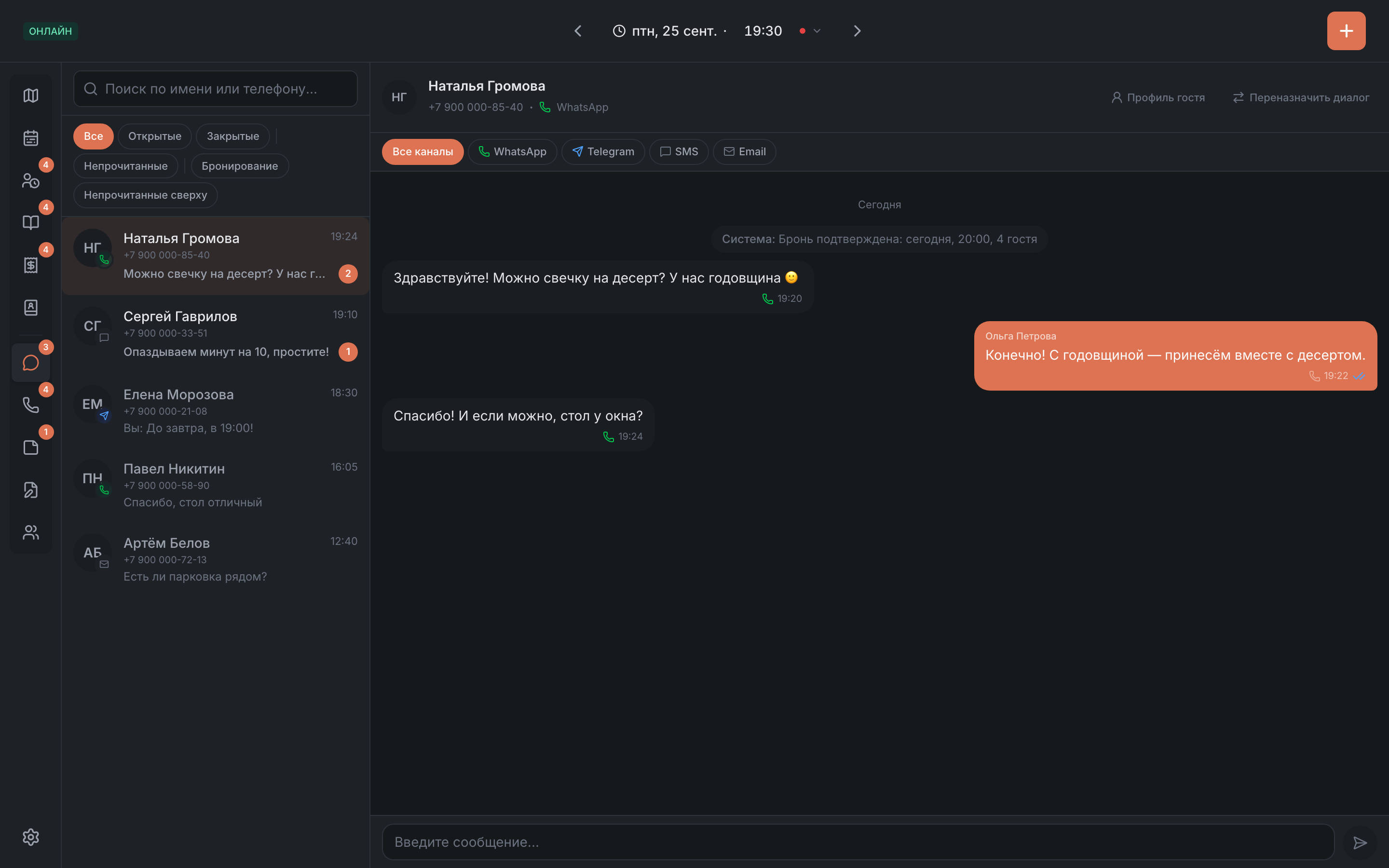
Task: Open the guest waitlist icon with clock
Action: coord(31,180)
